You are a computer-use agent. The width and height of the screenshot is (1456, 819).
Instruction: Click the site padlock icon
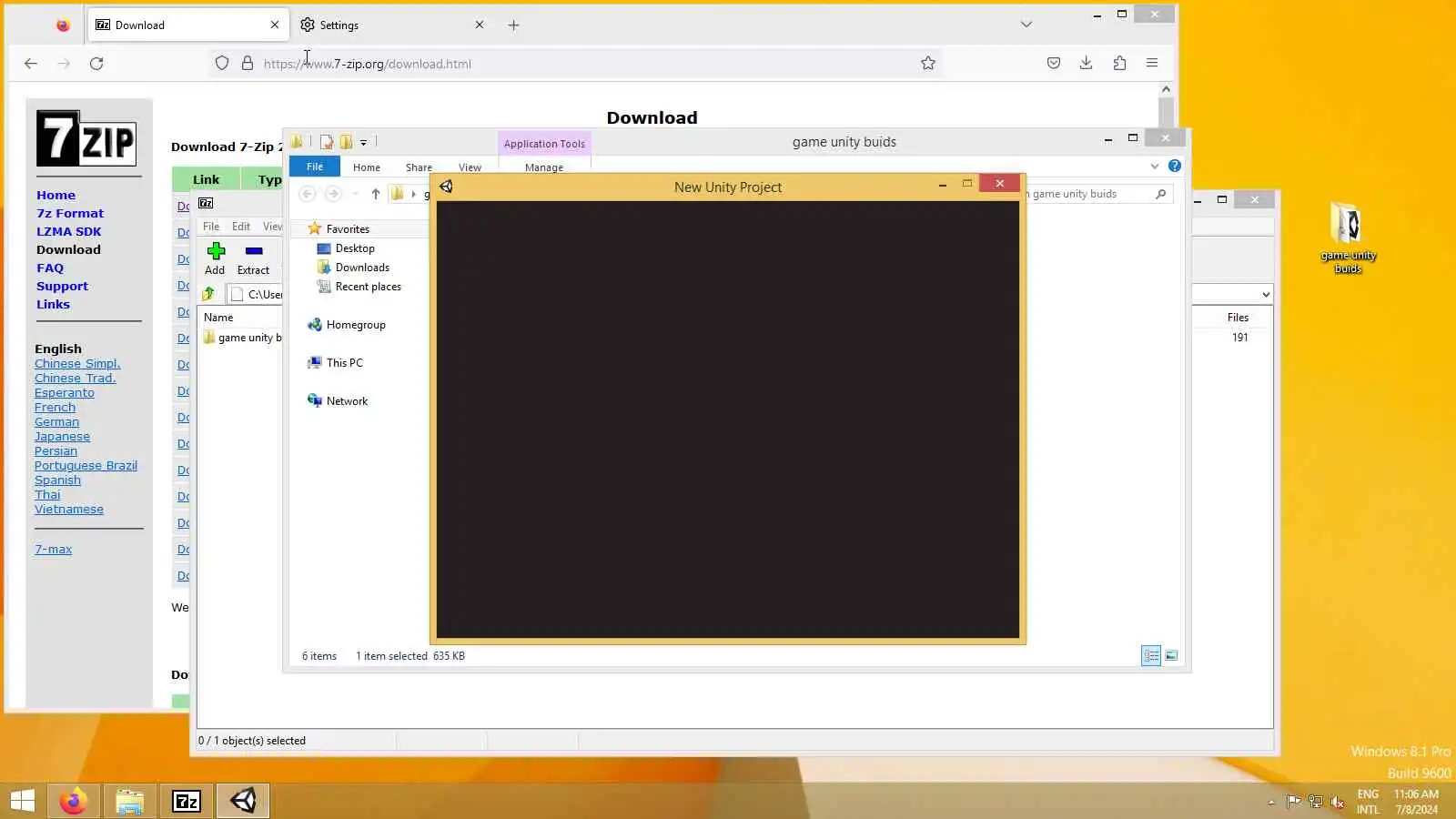(248, 64)
